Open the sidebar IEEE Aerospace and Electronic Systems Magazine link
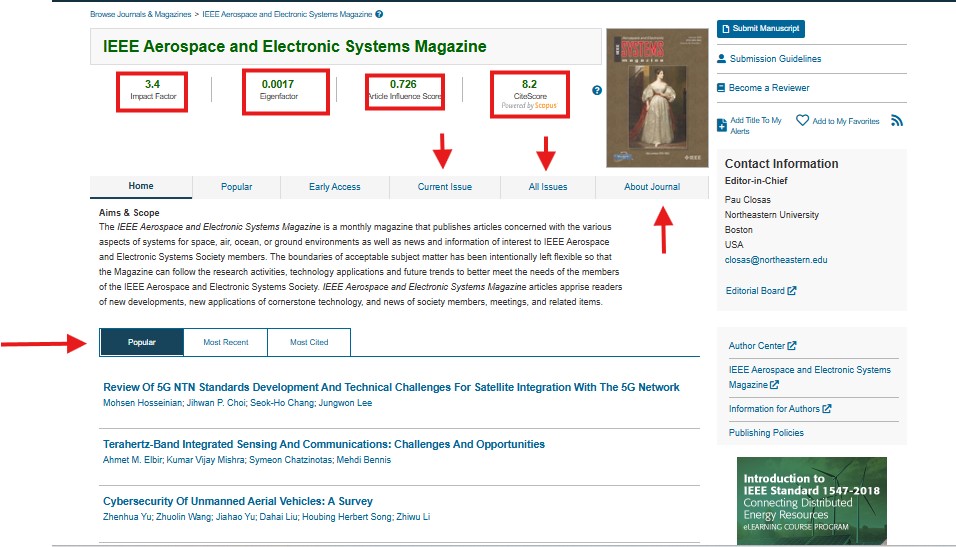 tap(810, 377)
